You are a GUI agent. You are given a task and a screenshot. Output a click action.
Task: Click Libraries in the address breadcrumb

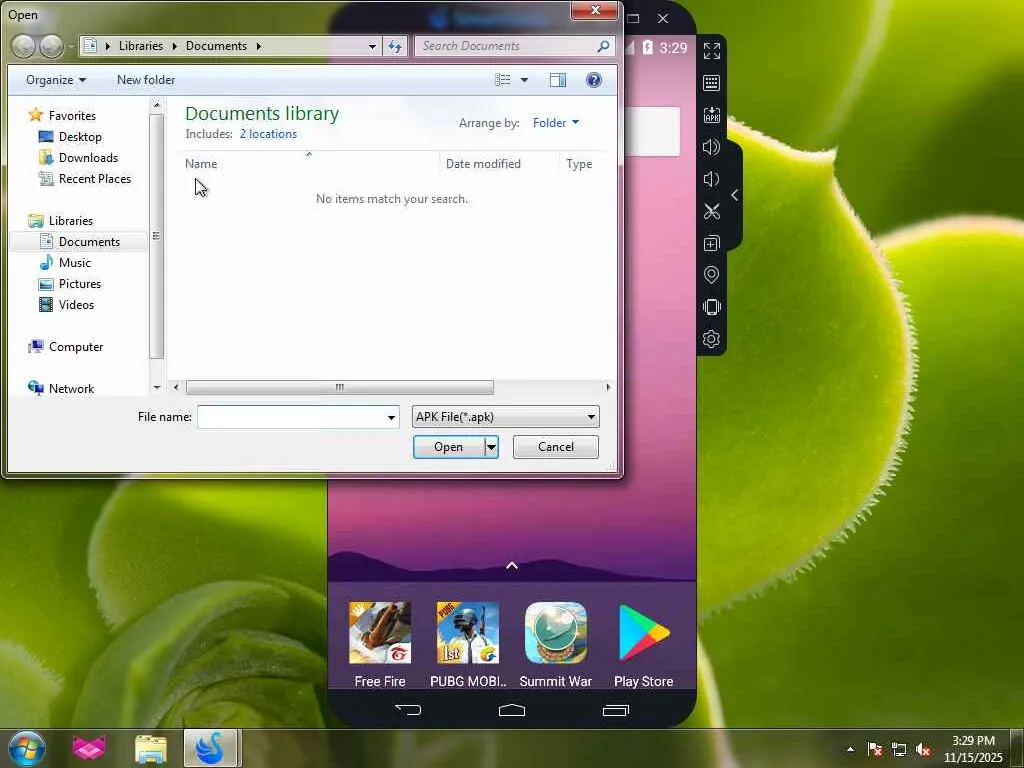coord(140,46)
